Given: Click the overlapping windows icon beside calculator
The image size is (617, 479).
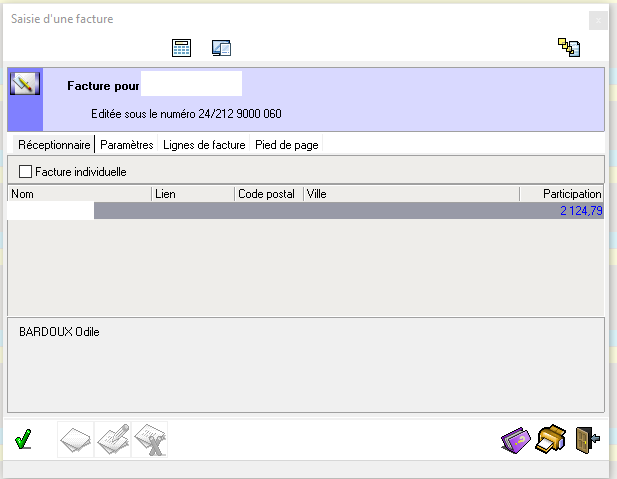Looking at the screenshot, I should click(222, 48).
